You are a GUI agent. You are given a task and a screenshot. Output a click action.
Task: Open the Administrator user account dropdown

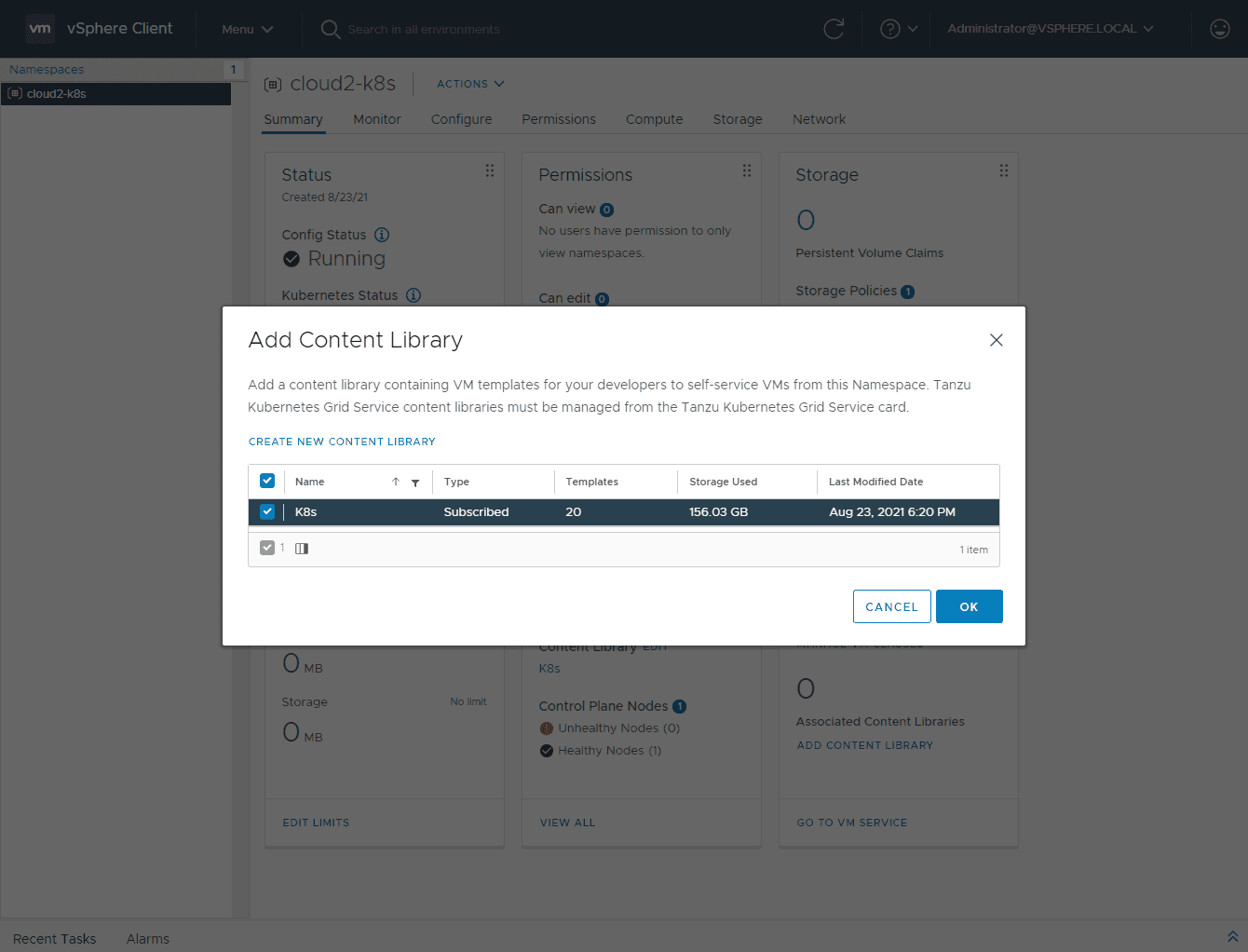(x=1050, y=29)
